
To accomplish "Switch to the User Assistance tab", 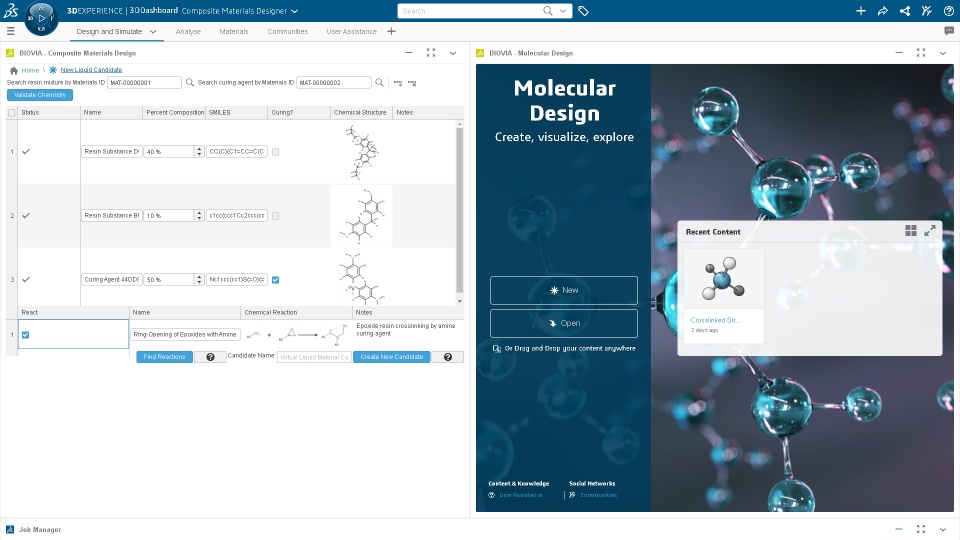I will tap(351, 31).
